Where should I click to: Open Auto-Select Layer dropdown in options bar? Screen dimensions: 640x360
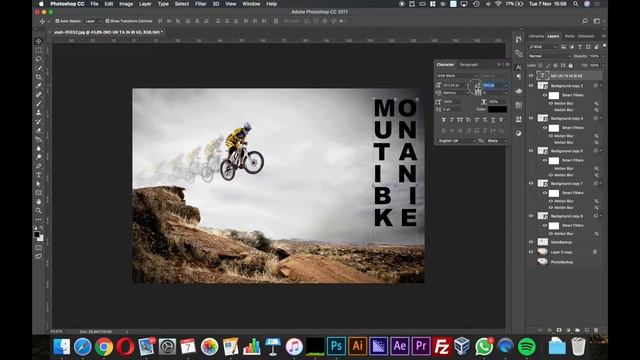(93, 21)
